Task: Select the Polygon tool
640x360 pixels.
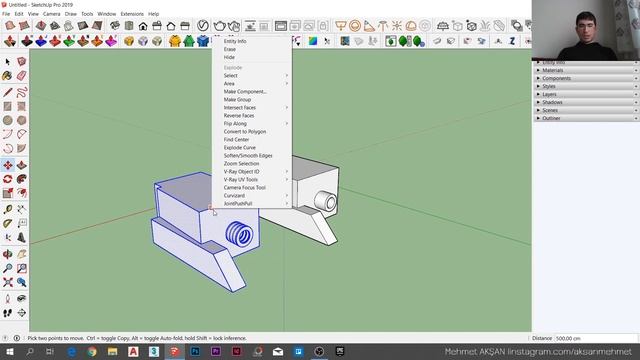Action: [22, 120]
